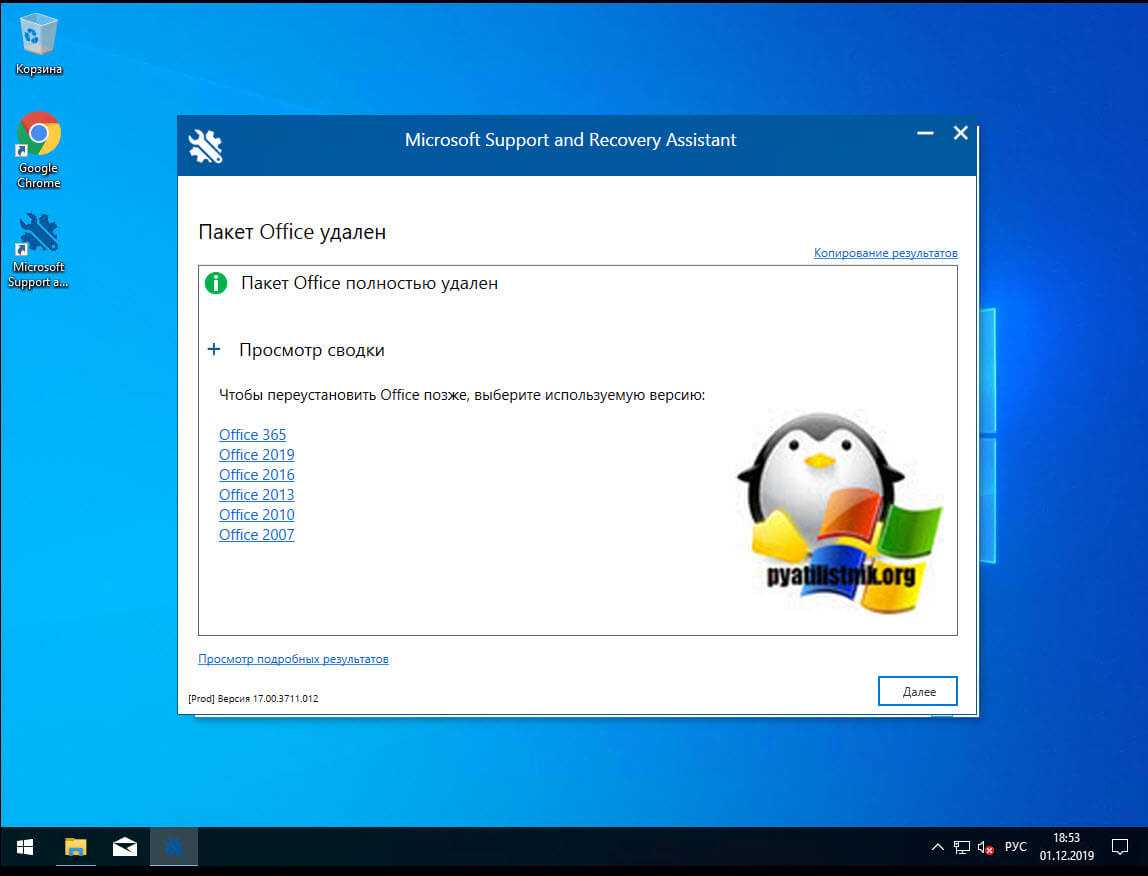The image size is (1148, 876).
Task: Click the Копирование результатов link
Action: (x=885, y=253)
